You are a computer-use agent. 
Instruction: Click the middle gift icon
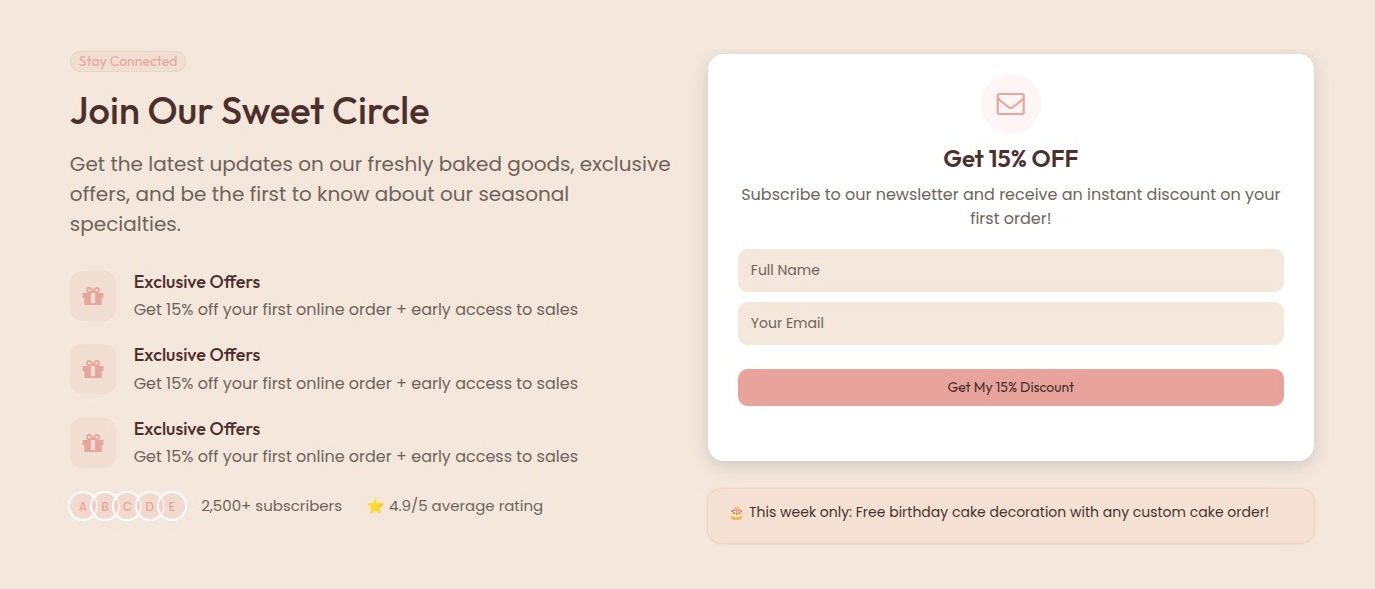pos(93,369)
